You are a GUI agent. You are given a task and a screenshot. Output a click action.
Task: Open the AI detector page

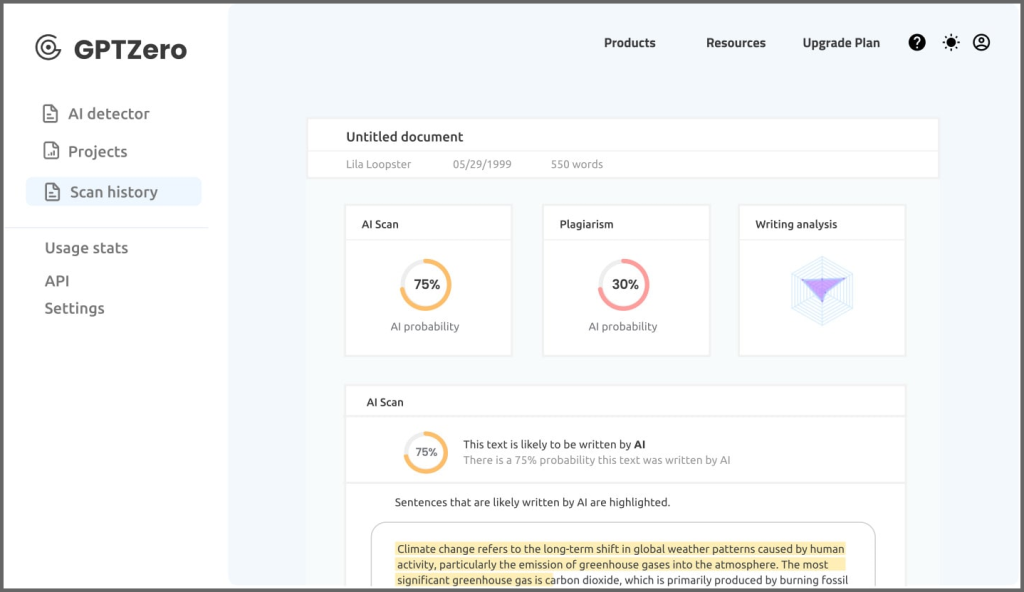coord(108,114)
